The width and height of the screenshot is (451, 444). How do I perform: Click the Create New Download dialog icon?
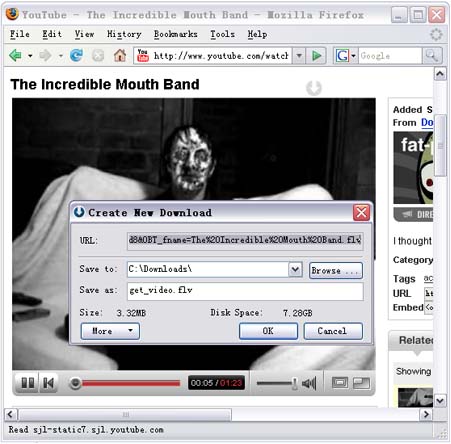[x=79, y=212]
